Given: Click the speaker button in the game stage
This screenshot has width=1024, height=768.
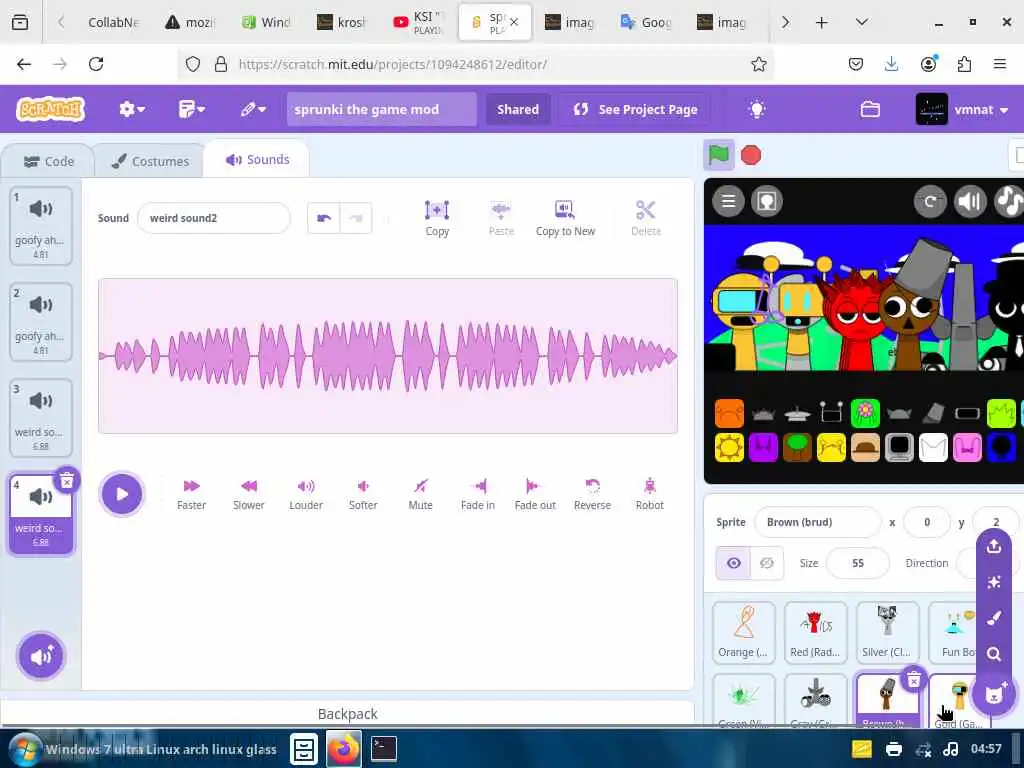Looking at the screenshot, I should tap(970, 201).
